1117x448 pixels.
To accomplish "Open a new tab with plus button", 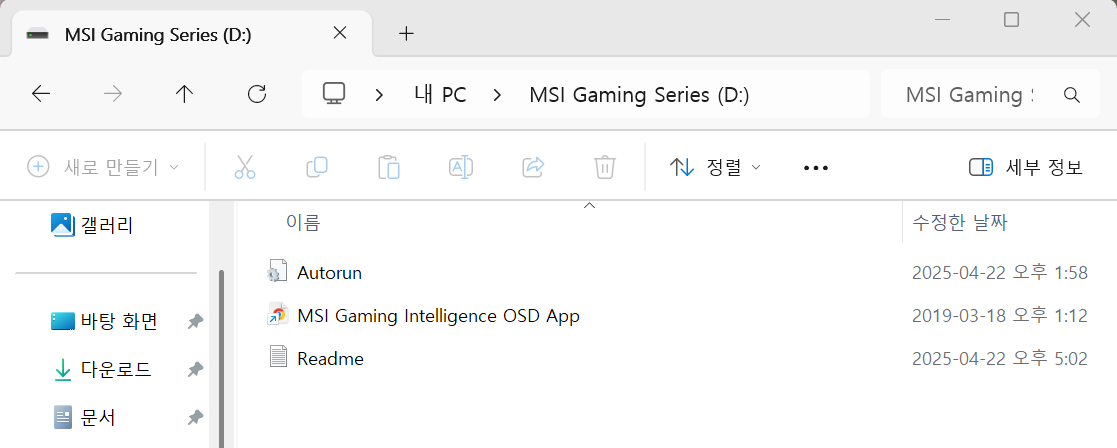I will (406, 33).
